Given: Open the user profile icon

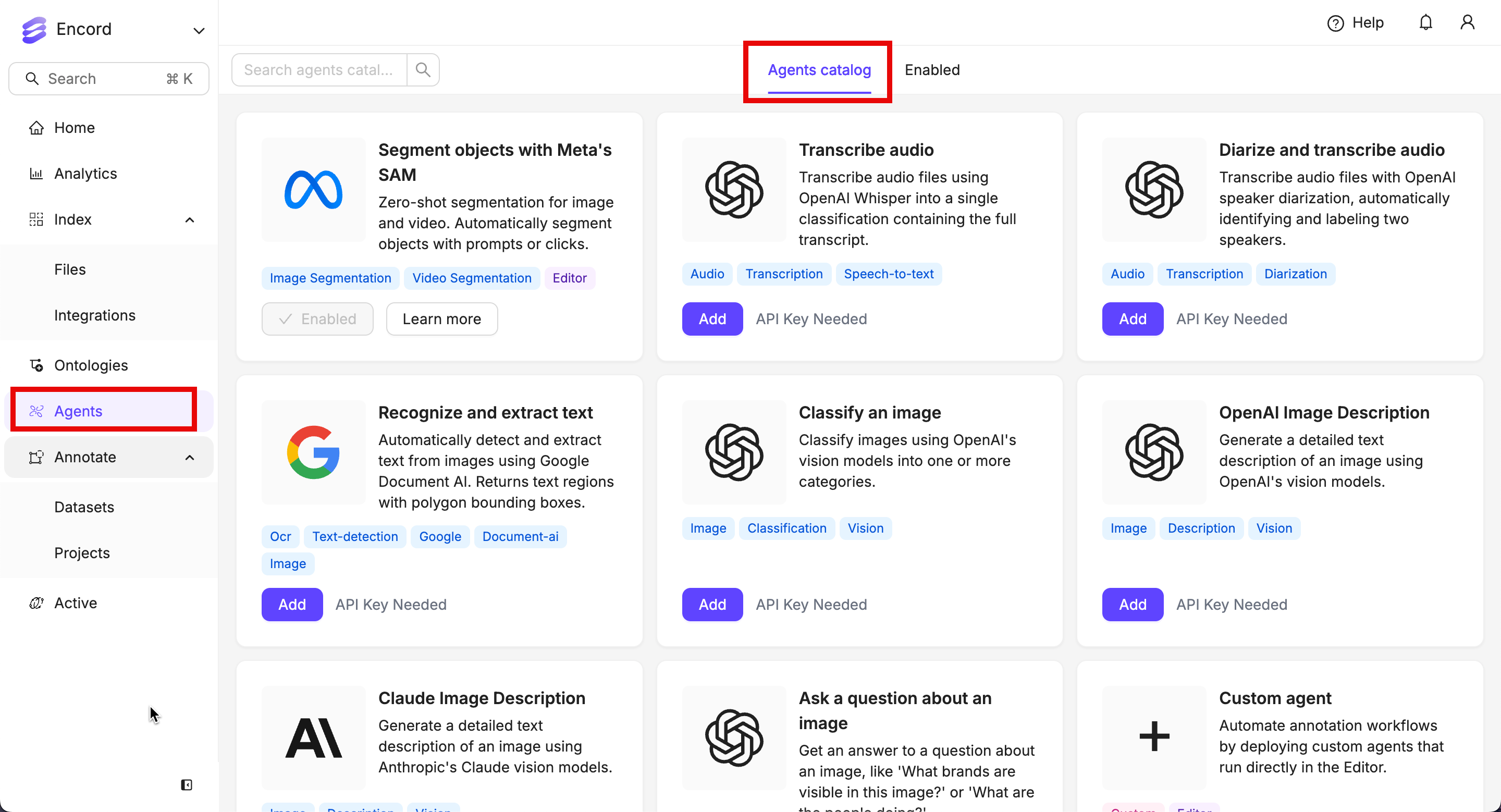Looking at the screenshot, I should [1467, 23].
